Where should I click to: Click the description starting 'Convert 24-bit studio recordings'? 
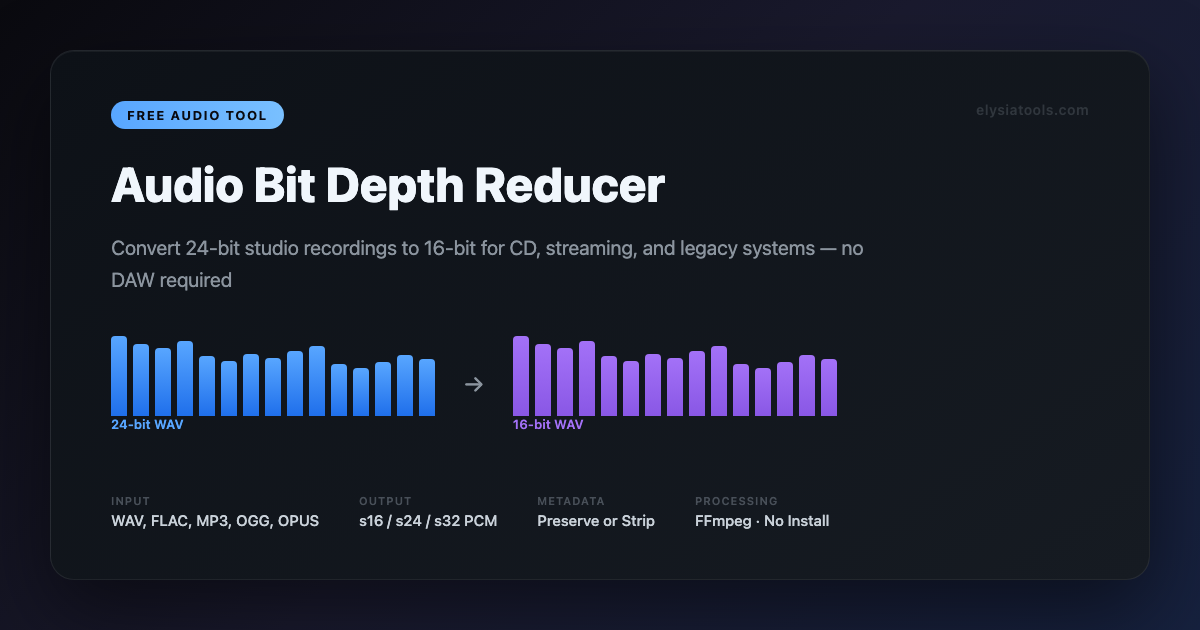click(x=487, y=264)
